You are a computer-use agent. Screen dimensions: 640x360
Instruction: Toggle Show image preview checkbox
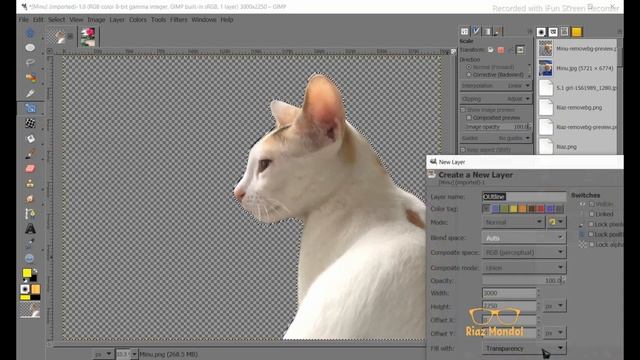(463, 110)
